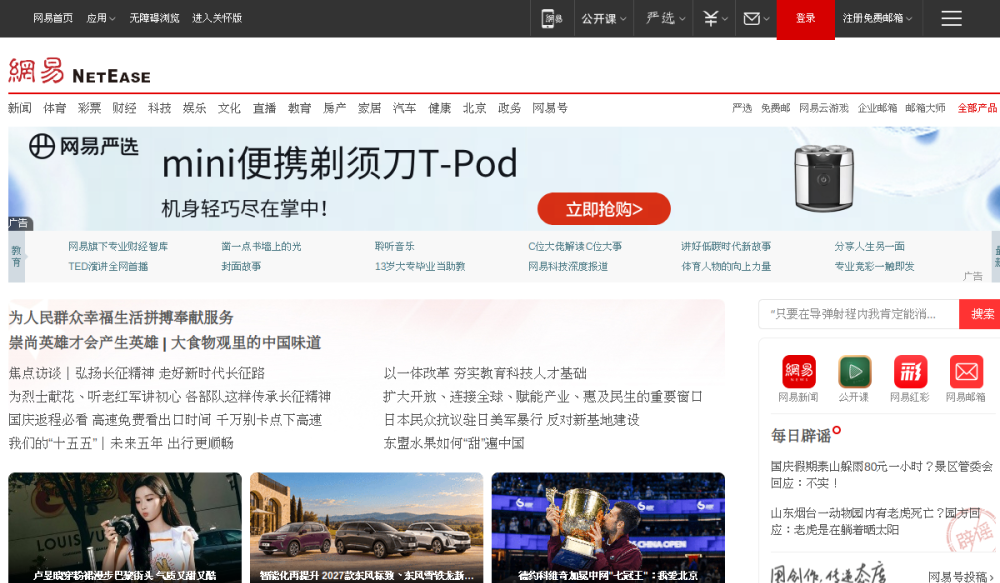The image size is (1000, 583).
Task: Open the yuan-symbol payment dropdown
Action: tap(716, 18)
